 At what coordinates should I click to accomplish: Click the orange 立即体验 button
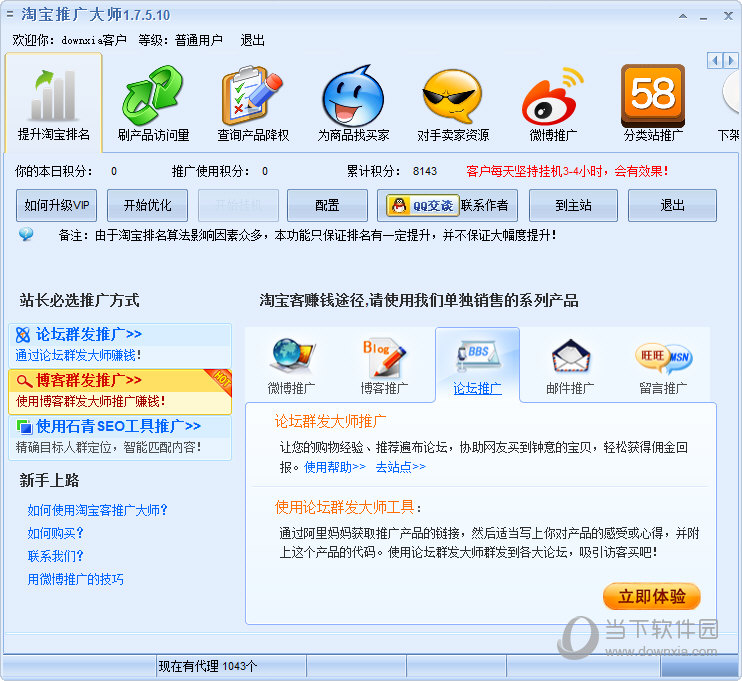pos(652,596)
